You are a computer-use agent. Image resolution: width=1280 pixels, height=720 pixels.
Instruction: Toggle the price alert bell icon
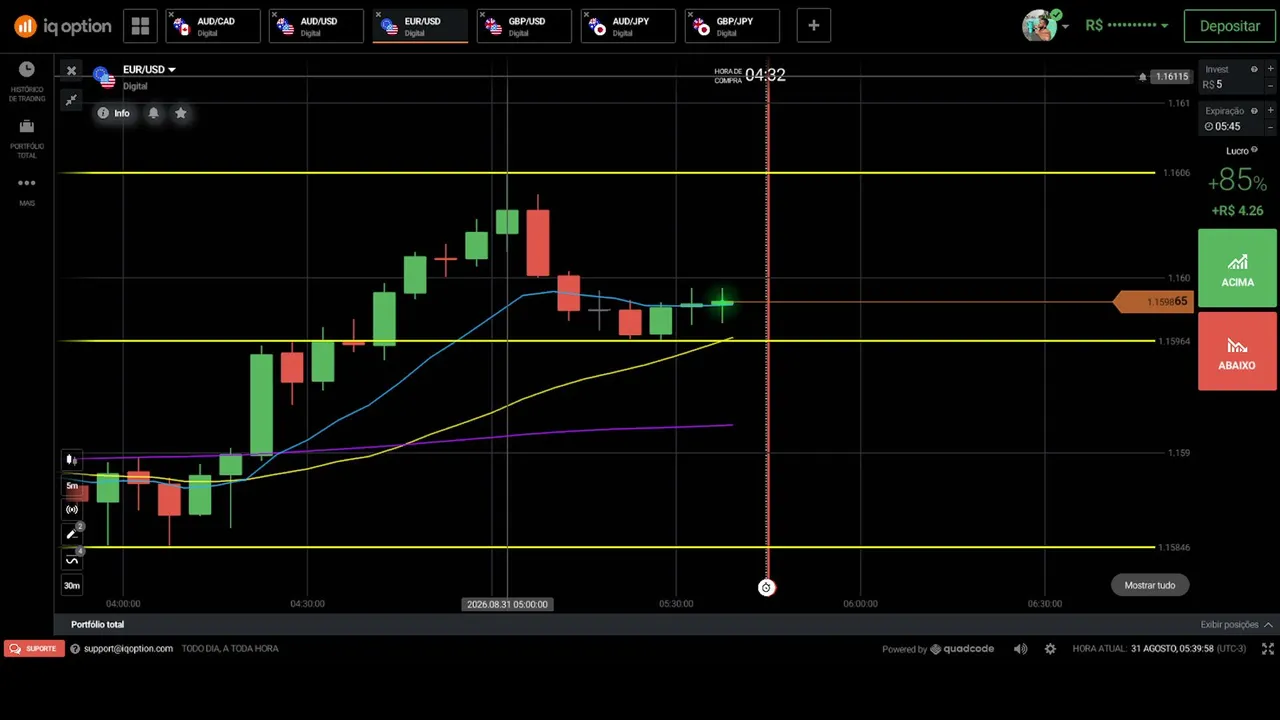pyautogui.click(x=154, y=113)
